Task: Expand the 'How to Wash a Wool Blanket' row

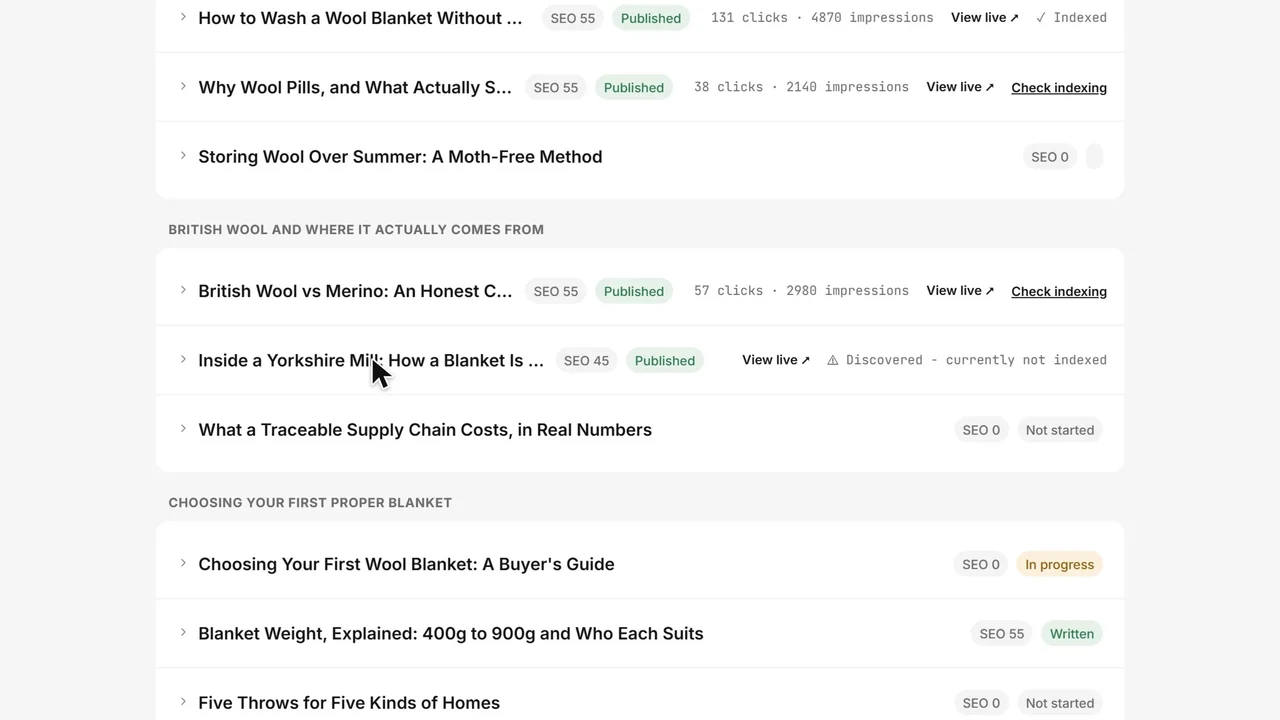Action: pos(183,17)
